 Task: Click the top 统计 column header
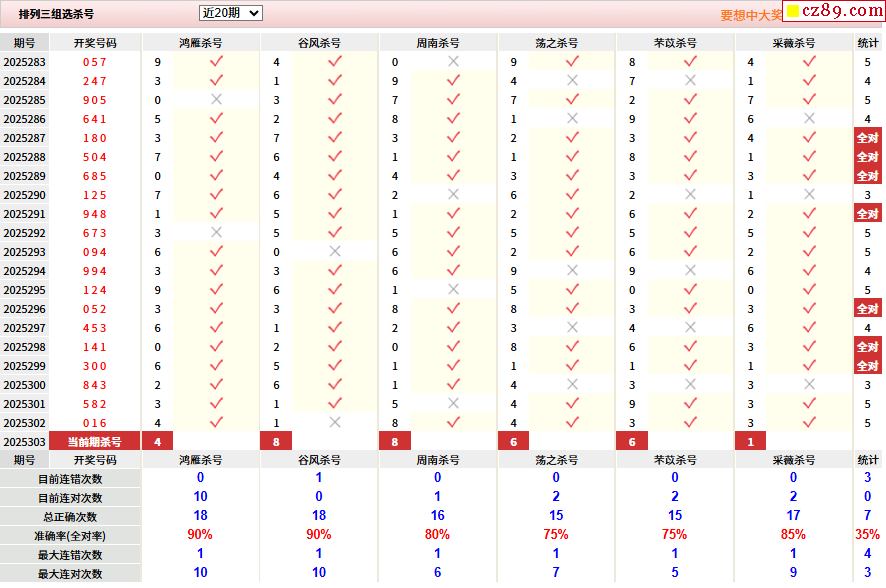pos(868,43)
